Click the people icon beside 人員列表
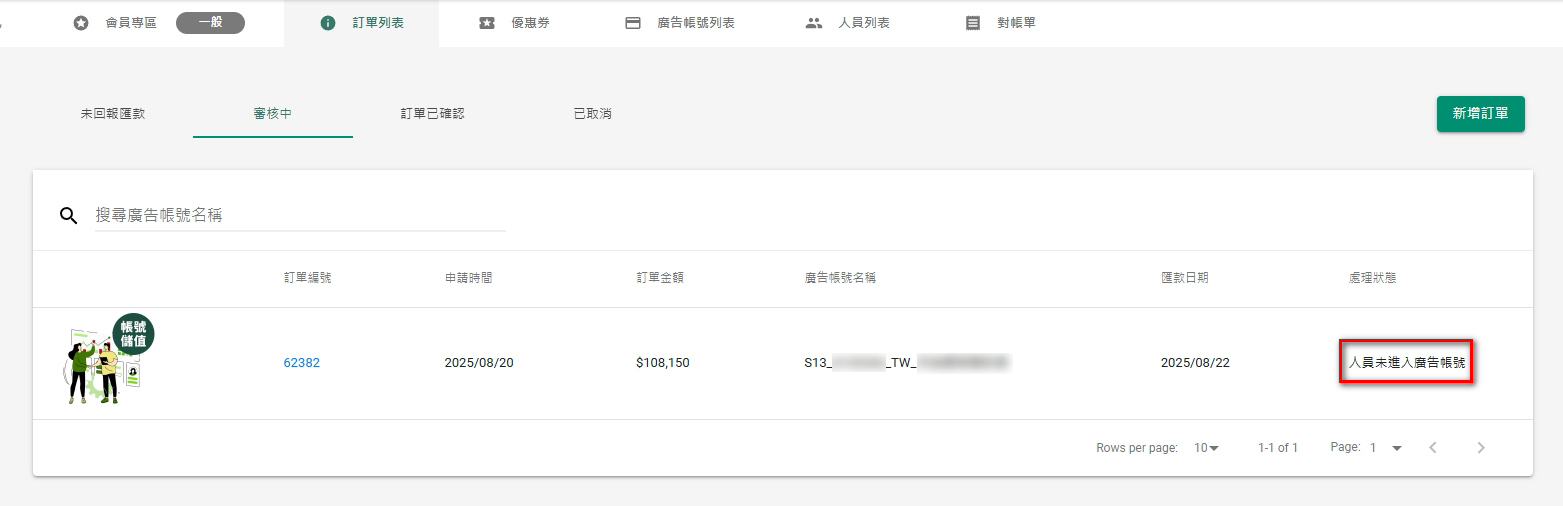This screenshot has height=506, width=1563. coord(814,23)
